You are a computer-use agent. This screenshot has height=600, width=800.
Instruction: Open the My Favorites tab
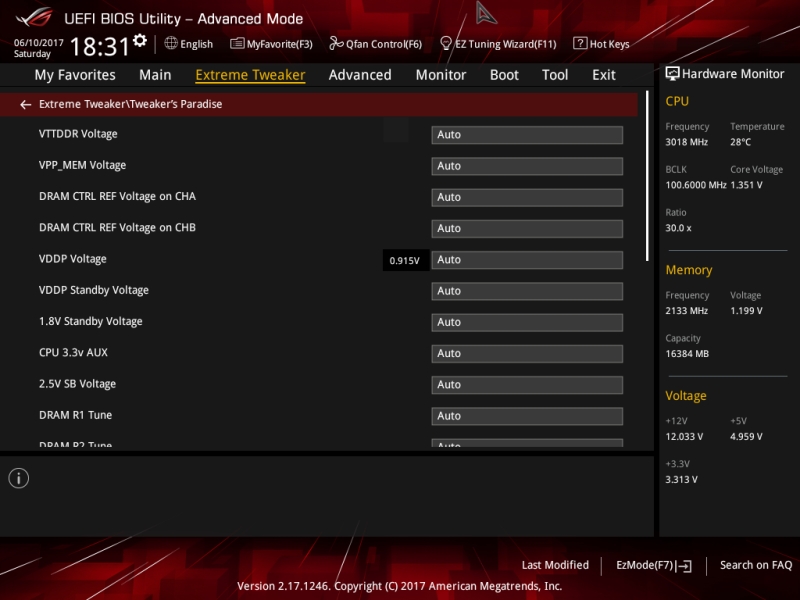(75, 75)
